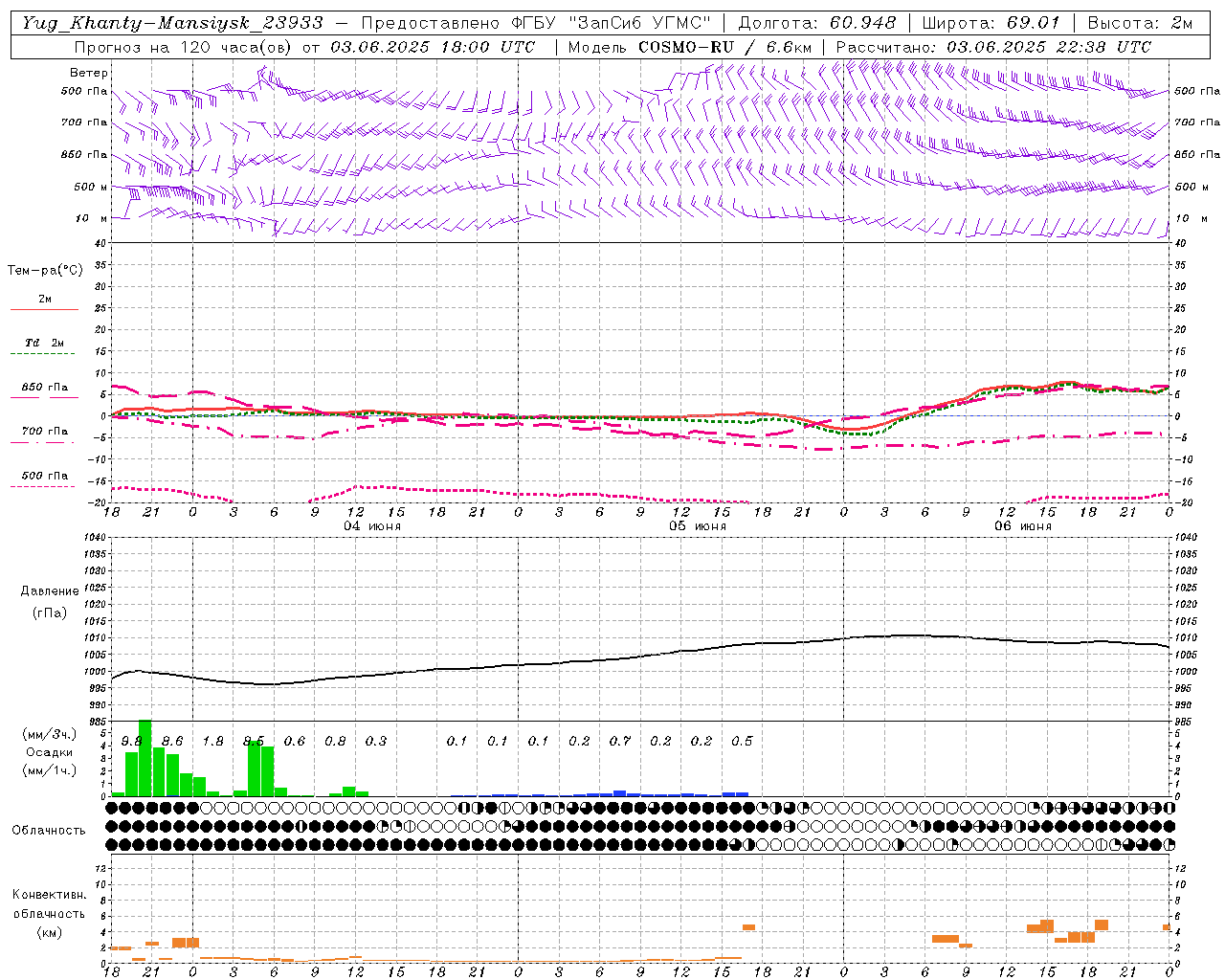1225x980 pixels.
Task: Click the Ветер wind panel label
Action: pos(89,73)
